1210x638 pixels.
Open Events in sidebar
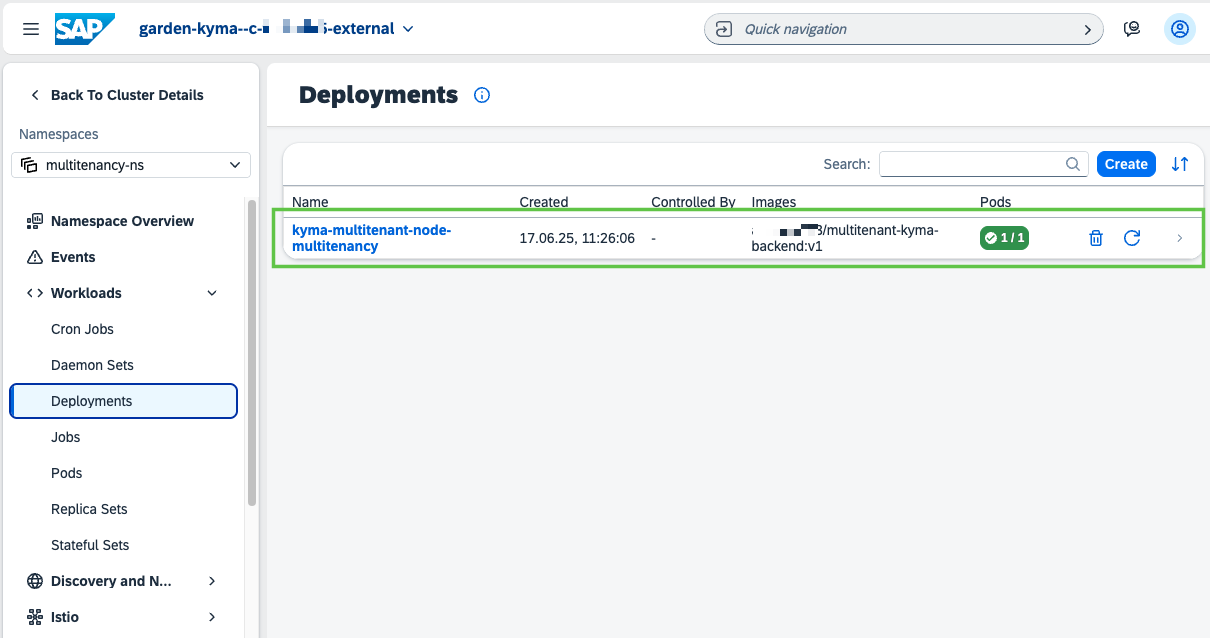(x=123, y=257)
